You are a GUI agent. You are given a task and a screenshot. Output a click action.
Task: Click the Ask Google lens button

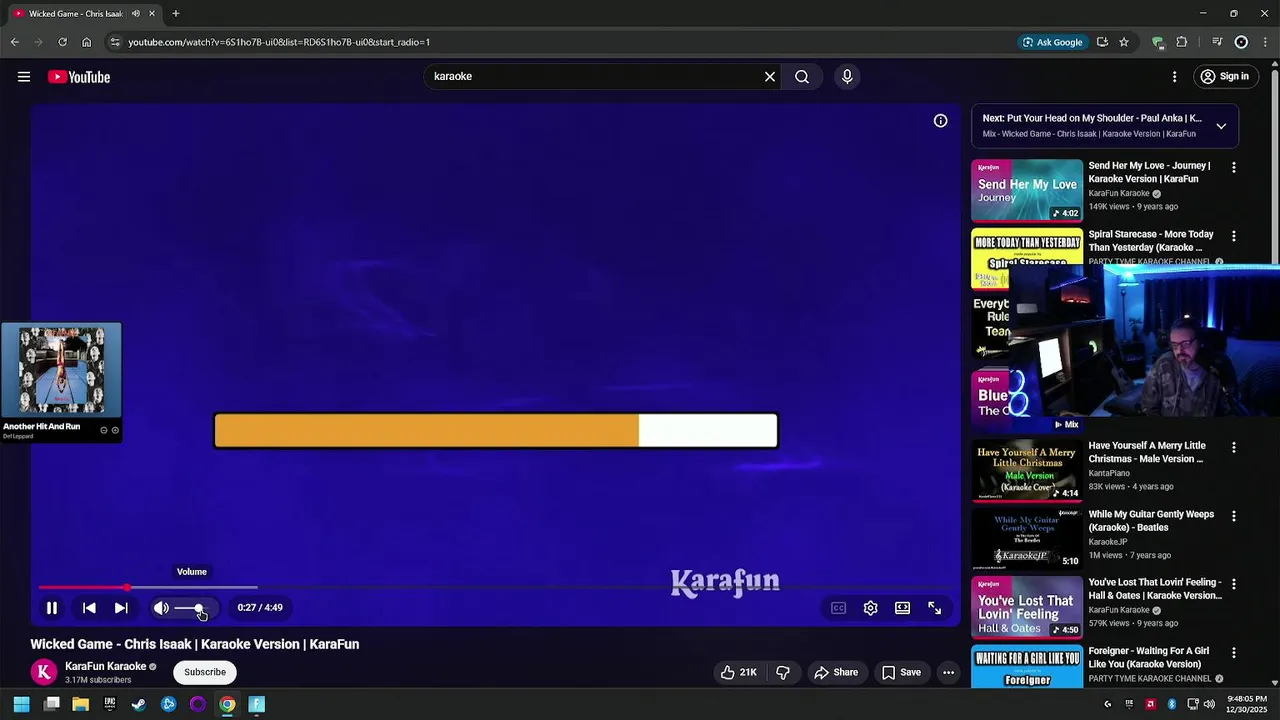1052,42
